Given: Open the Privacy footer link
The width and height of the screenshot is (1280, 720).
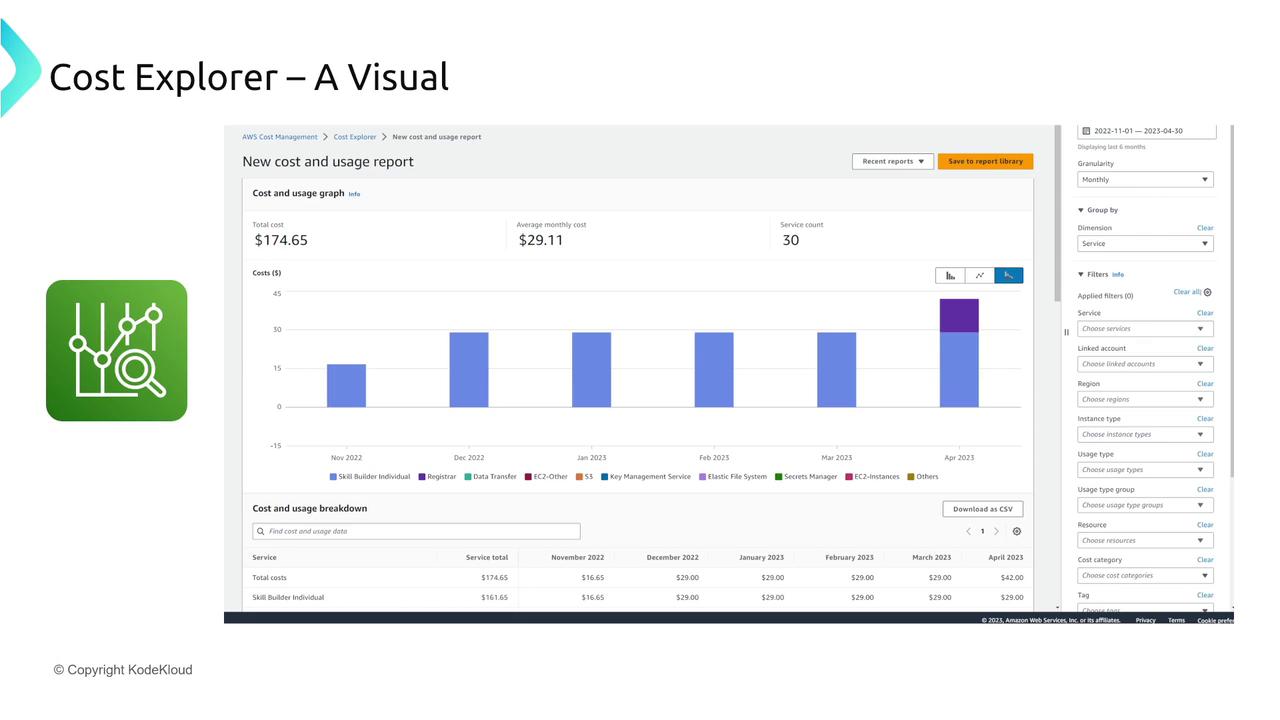Looking at the screenshot, I should (x=1145, y=620).
